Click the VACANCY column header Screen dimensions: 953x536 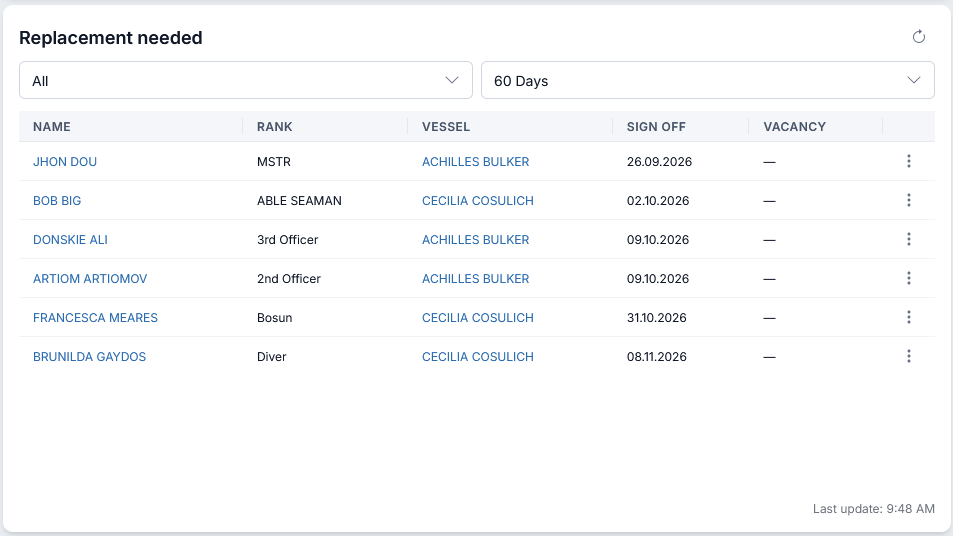coord(794,126)
